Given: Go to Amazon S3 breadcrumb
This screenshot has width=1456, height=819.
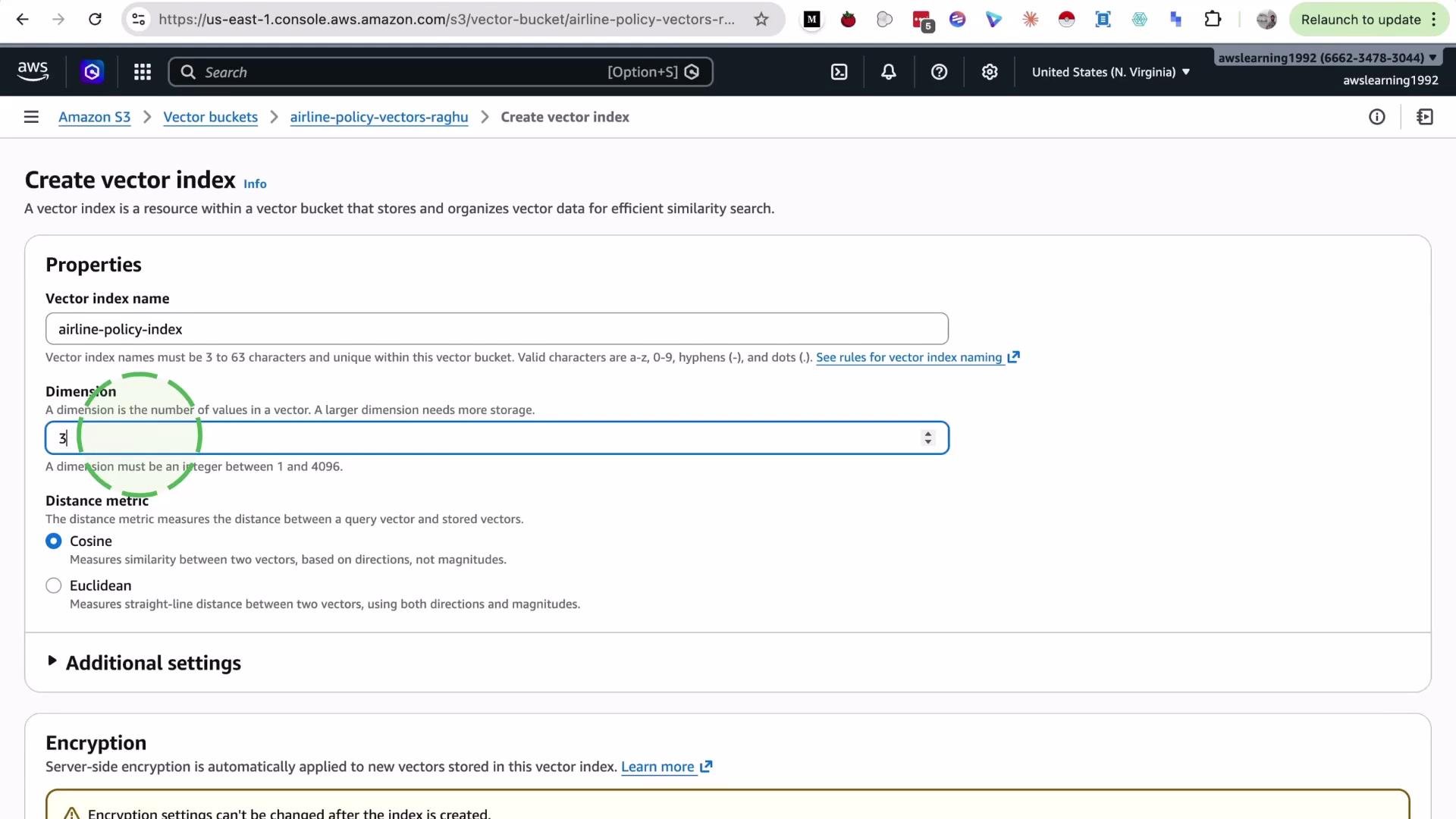Looking at the screenshot, I should (94, 117).
